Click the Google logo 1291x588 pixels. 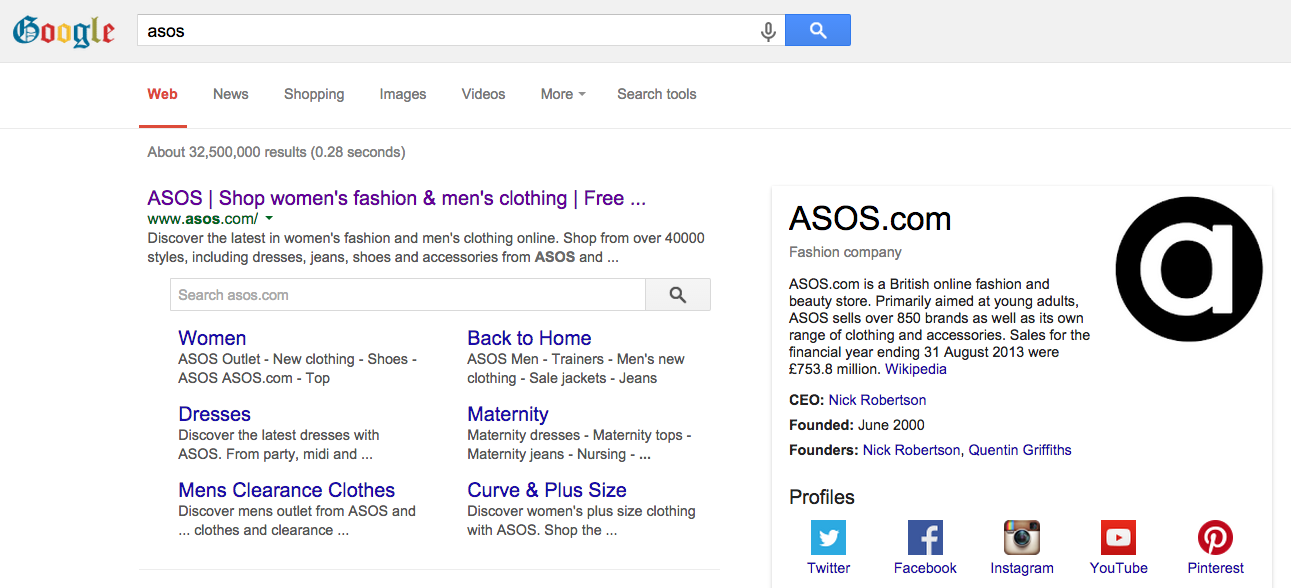click(x=64, y=31)
